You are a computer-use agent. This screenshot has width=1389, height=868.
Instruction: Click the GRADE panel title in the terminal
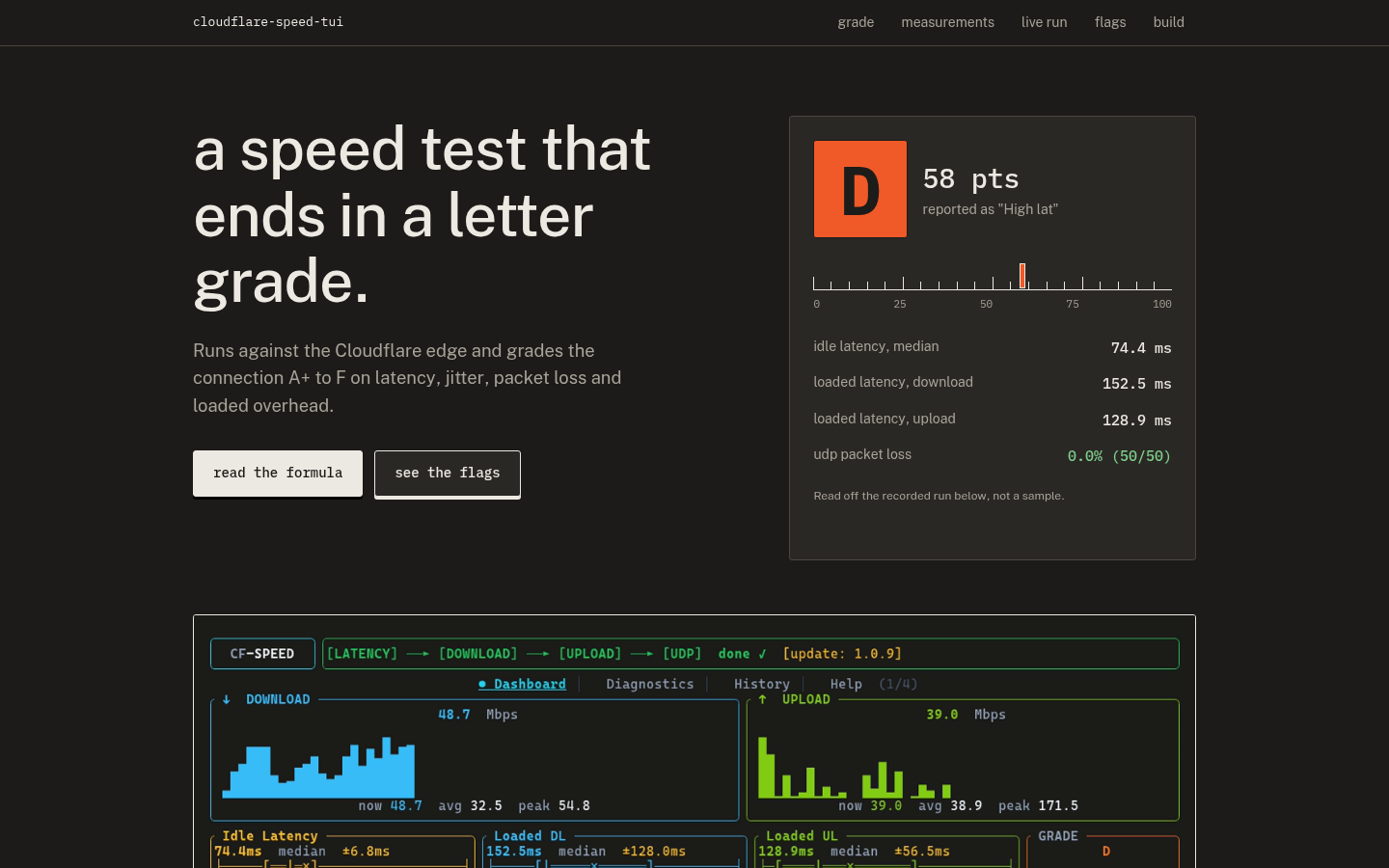(1058, 836)
